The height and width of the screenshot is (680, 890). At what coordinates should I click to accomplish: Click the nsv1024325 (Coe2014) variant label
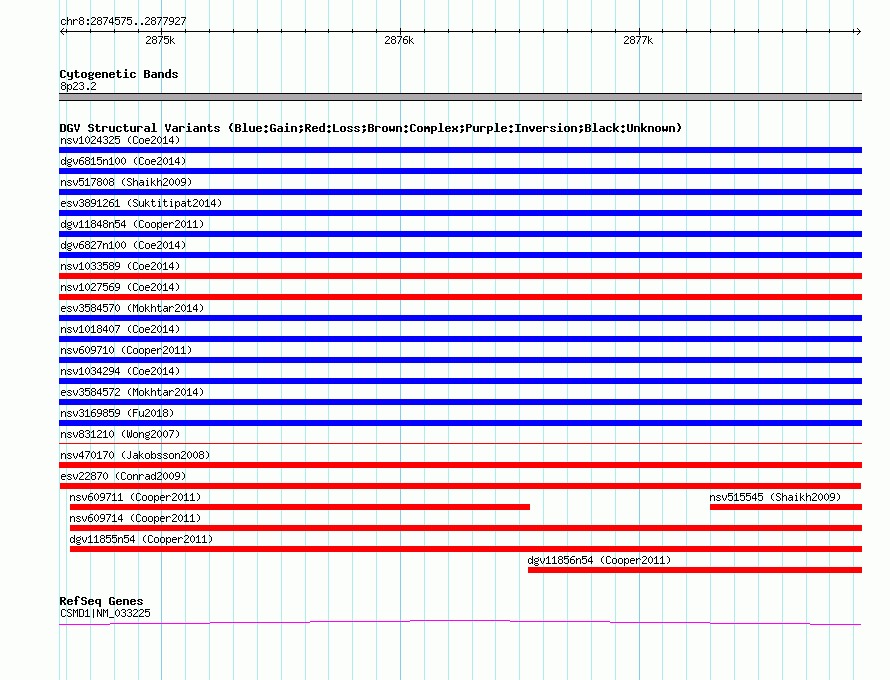pos(120,140)
